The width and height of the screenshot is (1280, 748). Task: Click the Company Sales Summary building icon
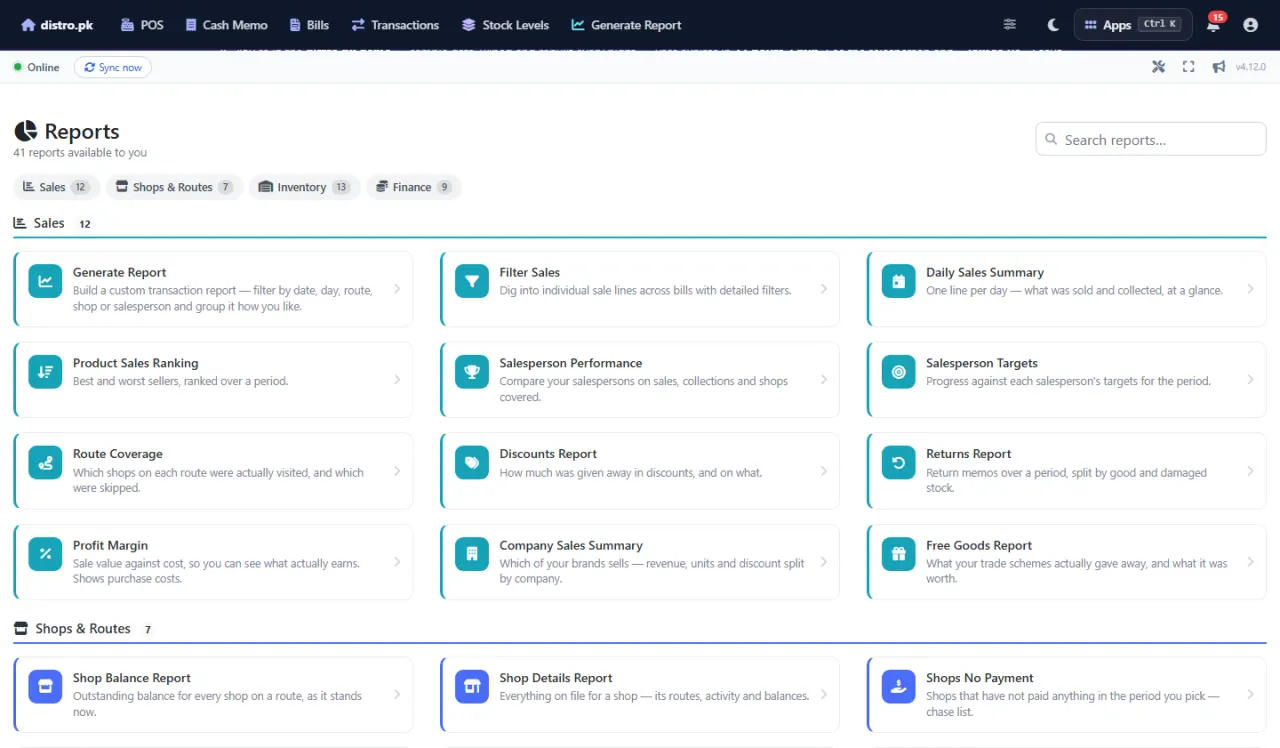point(472,554)
